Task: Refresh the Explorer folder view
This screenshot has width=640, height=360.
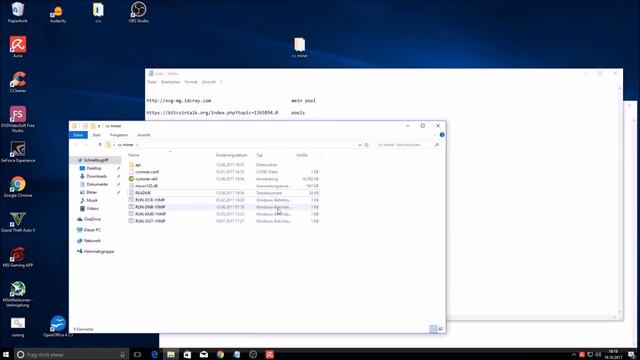Action: coord(367,144)
